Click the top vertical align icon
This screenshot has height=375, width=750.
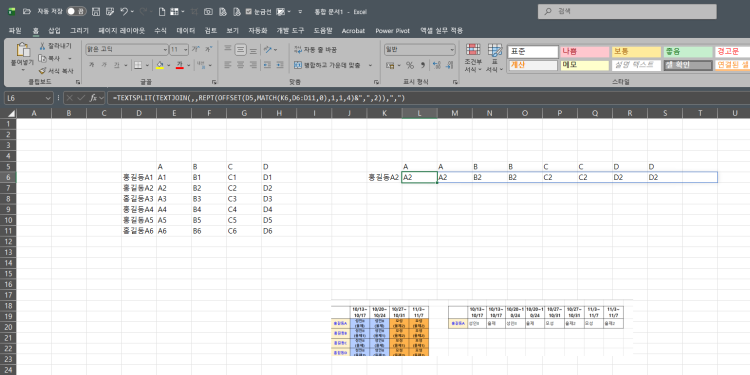coord(228,49)
